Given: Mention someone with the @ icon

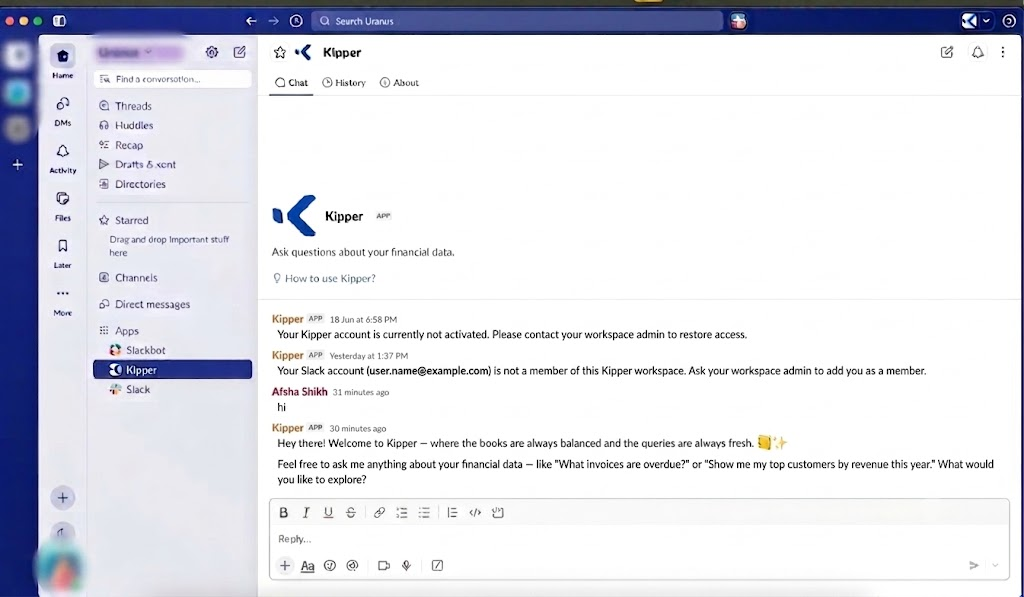Looking at the screenshot, I should click(x=352, y=566).
